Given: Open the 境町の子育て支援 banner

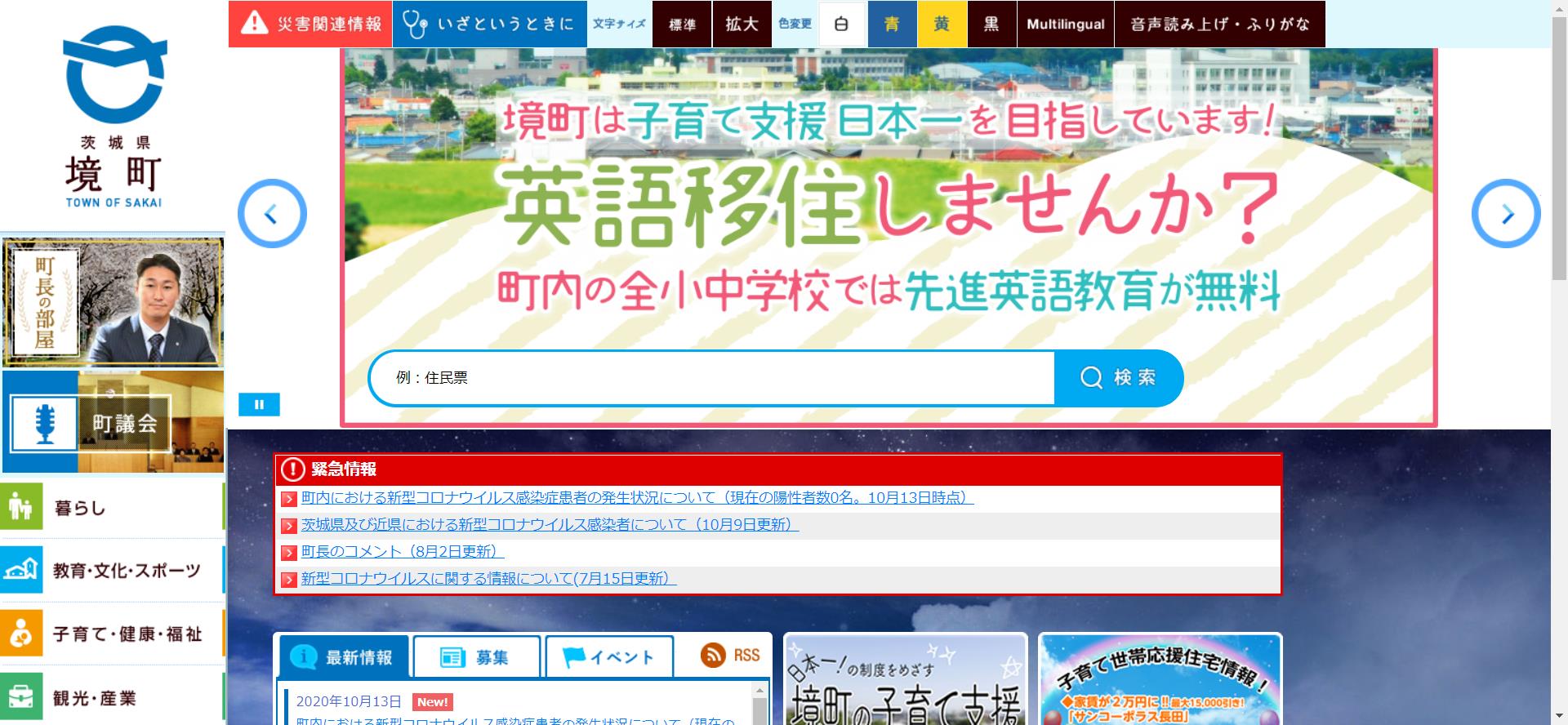Looking at the screenshot, I should click(x=905, y=679).
